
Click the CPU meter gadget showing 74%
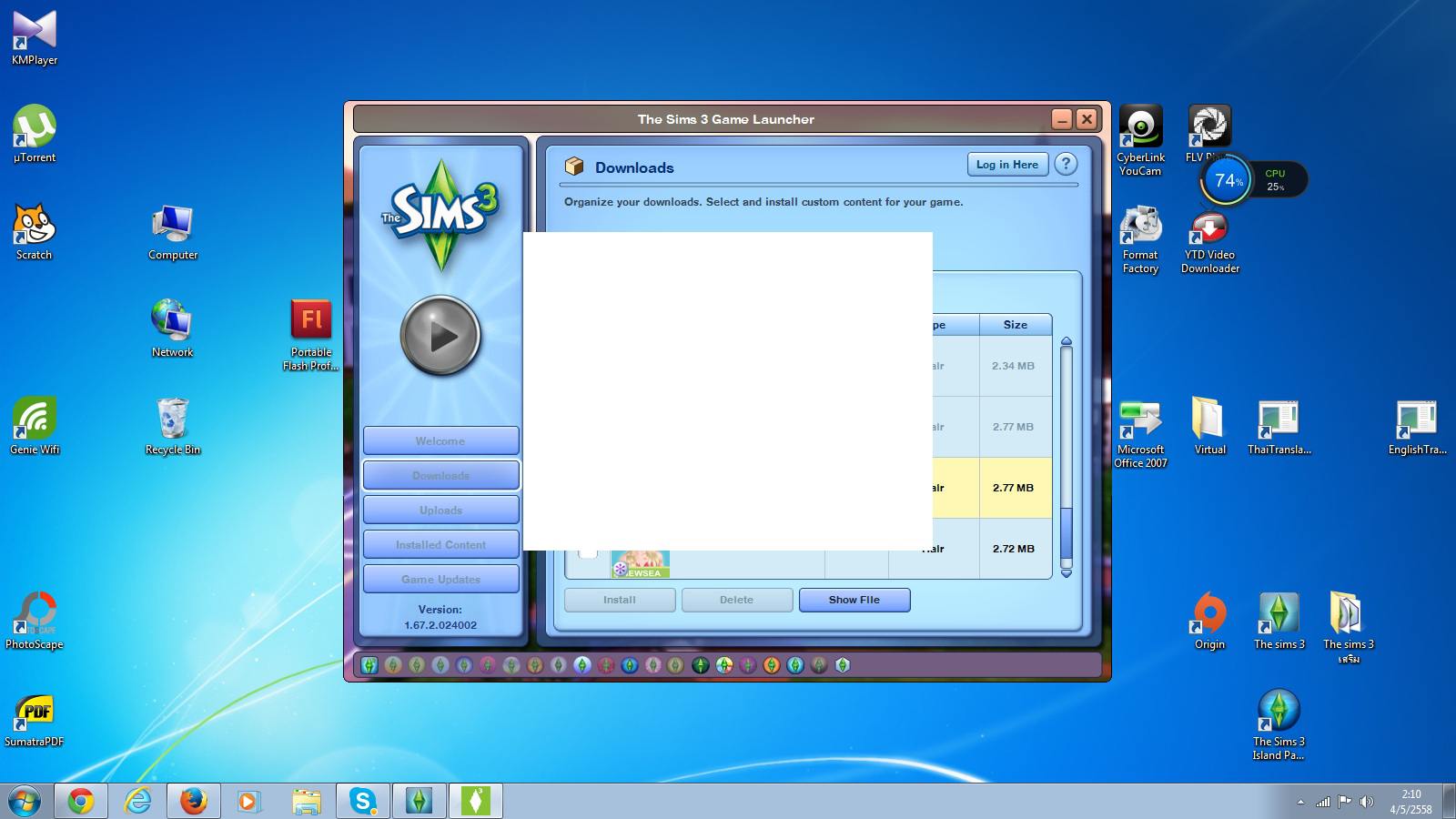[x=1254, y=180]
